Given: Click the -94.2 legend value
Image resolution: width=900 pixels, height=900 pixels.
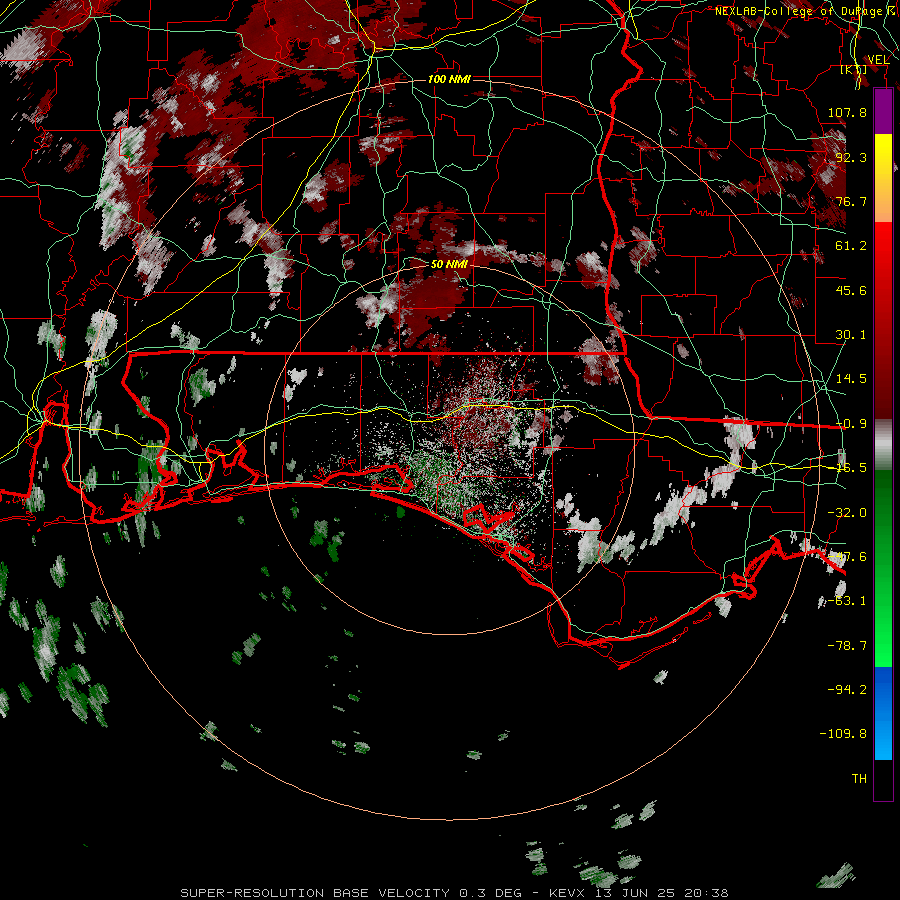Looking at the screenshot, I should click(847, 690).
